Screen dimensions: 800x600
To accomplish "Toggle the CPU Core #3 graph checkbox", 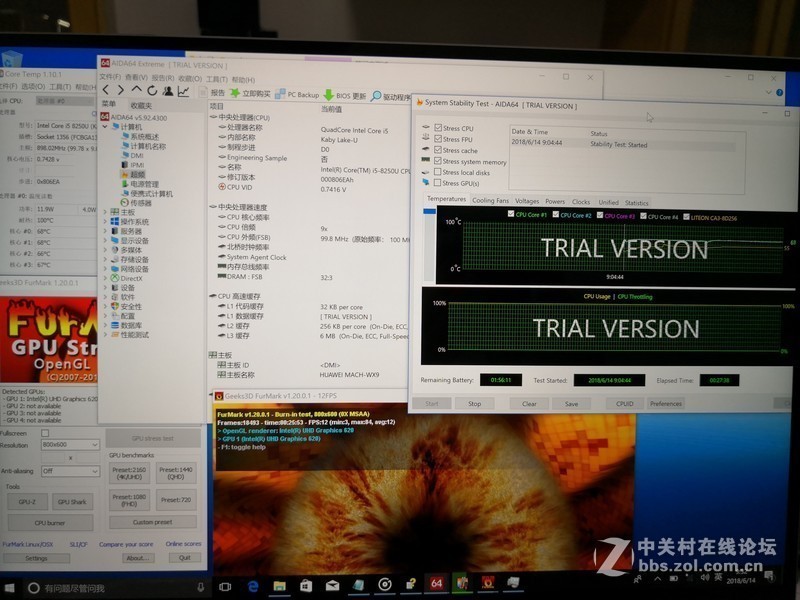I will point(600,215).
